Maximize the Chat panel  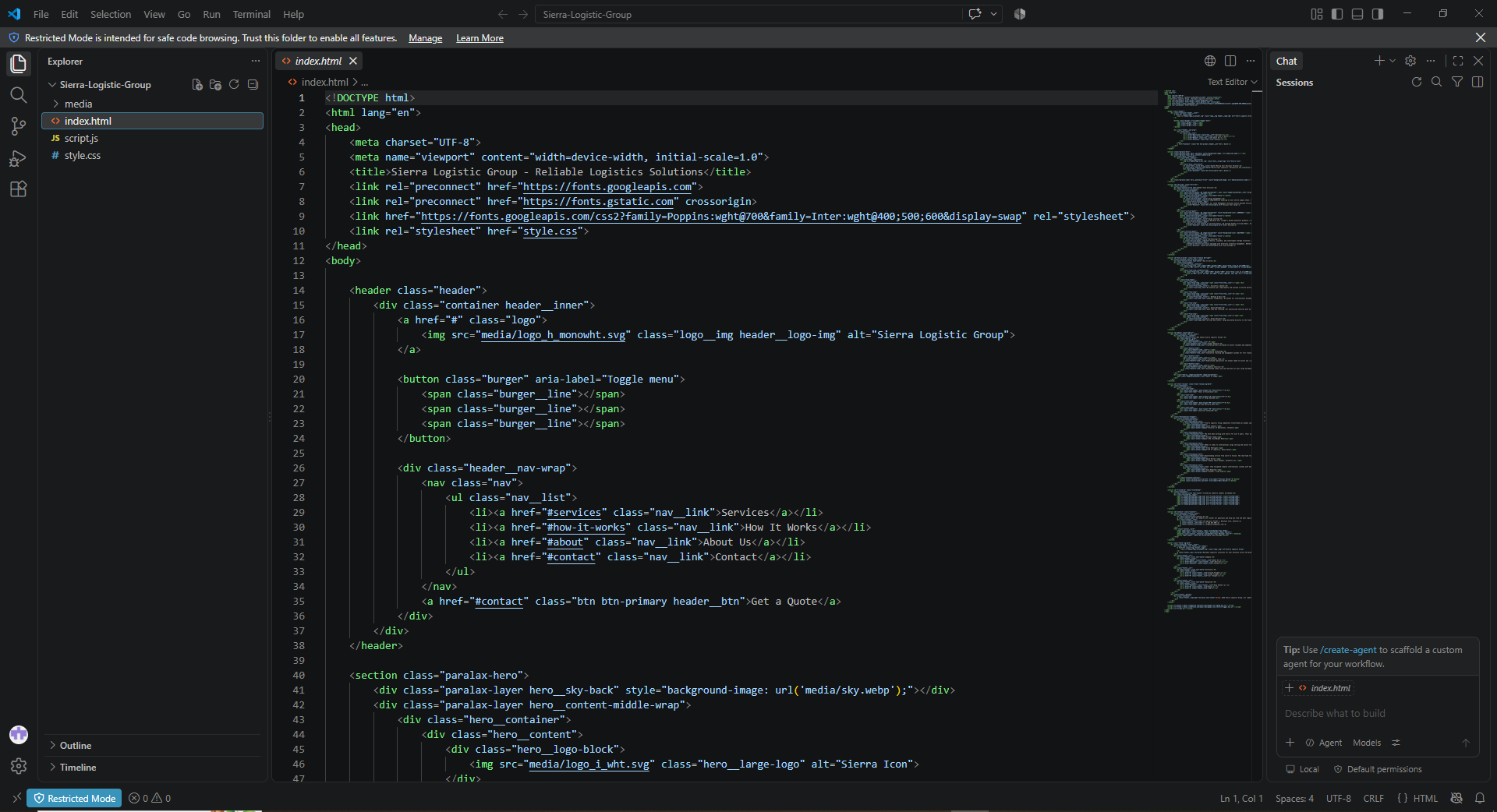click(1458, 61)
